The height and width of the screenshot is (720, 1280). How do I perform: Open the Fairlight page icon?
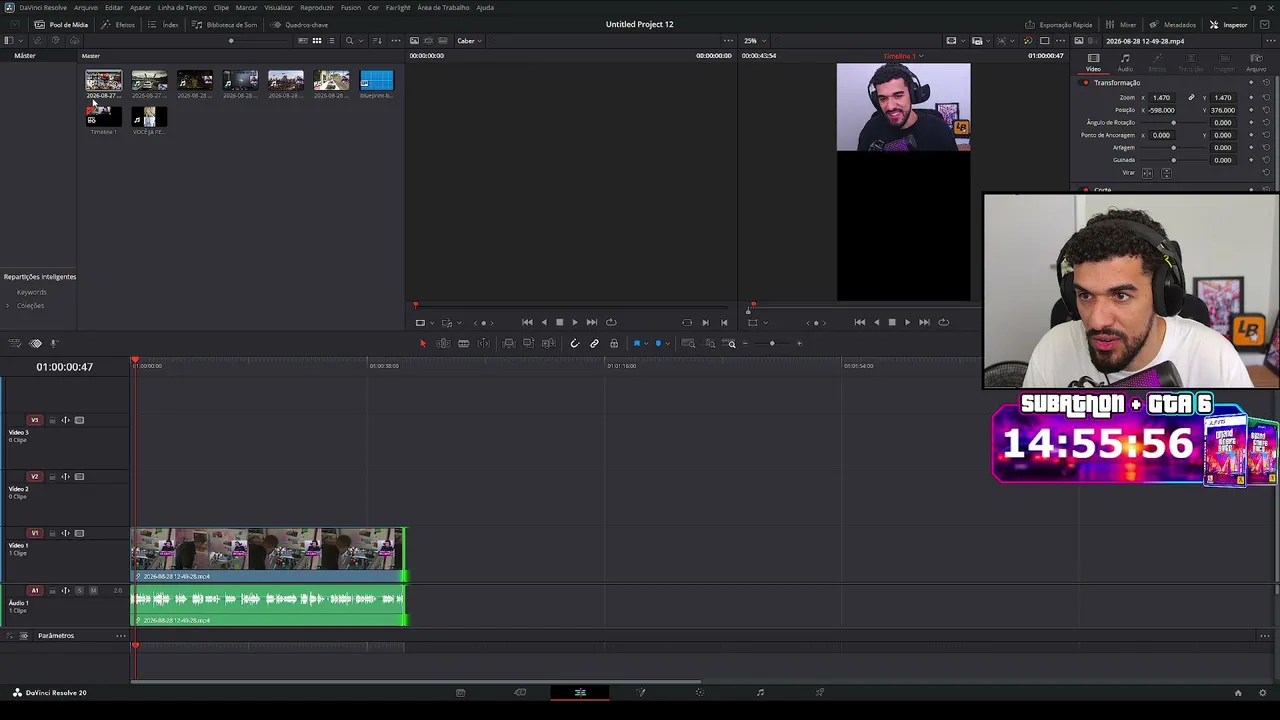(760, 692)
